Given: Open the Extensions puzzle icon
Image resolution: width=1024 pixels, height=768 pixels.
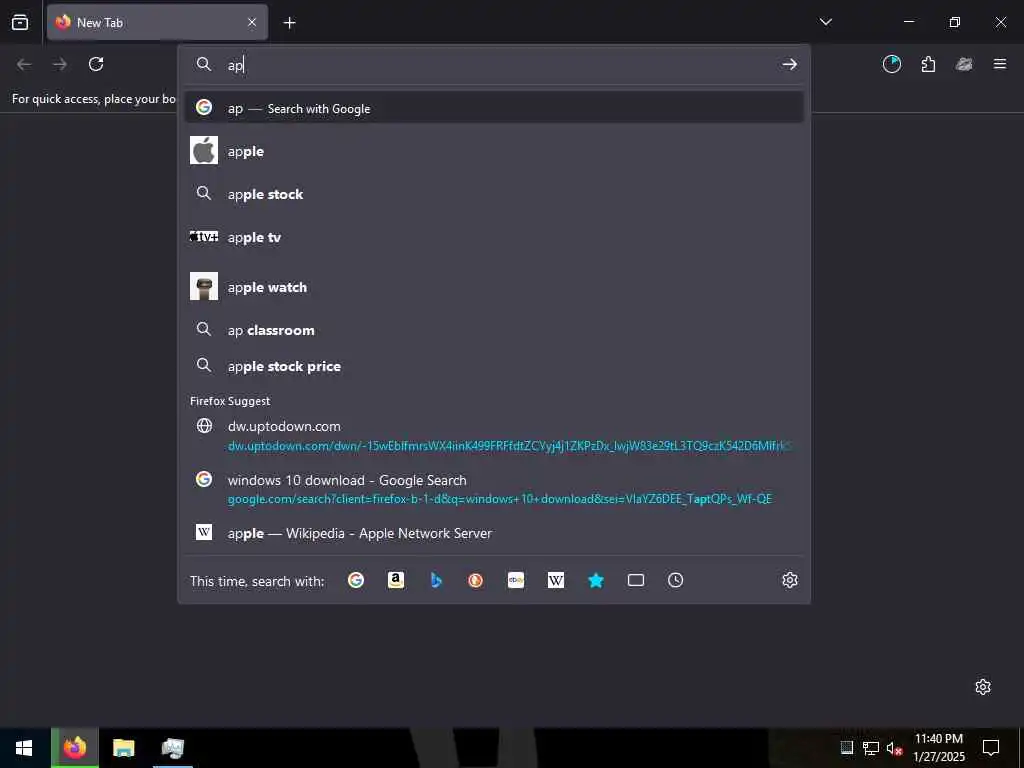Looking at the screenshot, I should click(928, 64).
